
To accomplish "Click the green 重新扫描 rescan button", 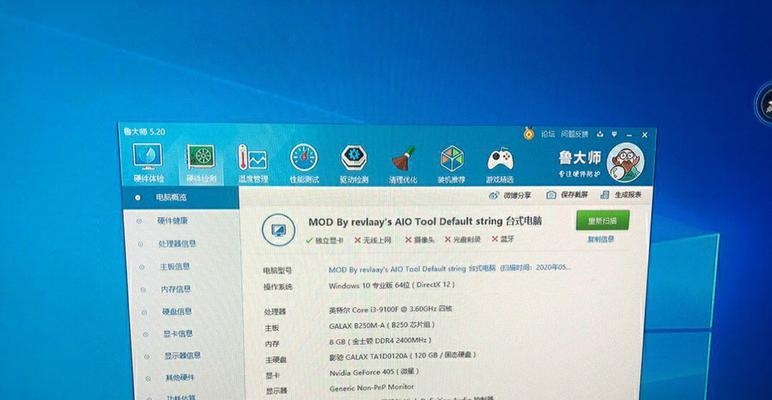I will (603, 221).
